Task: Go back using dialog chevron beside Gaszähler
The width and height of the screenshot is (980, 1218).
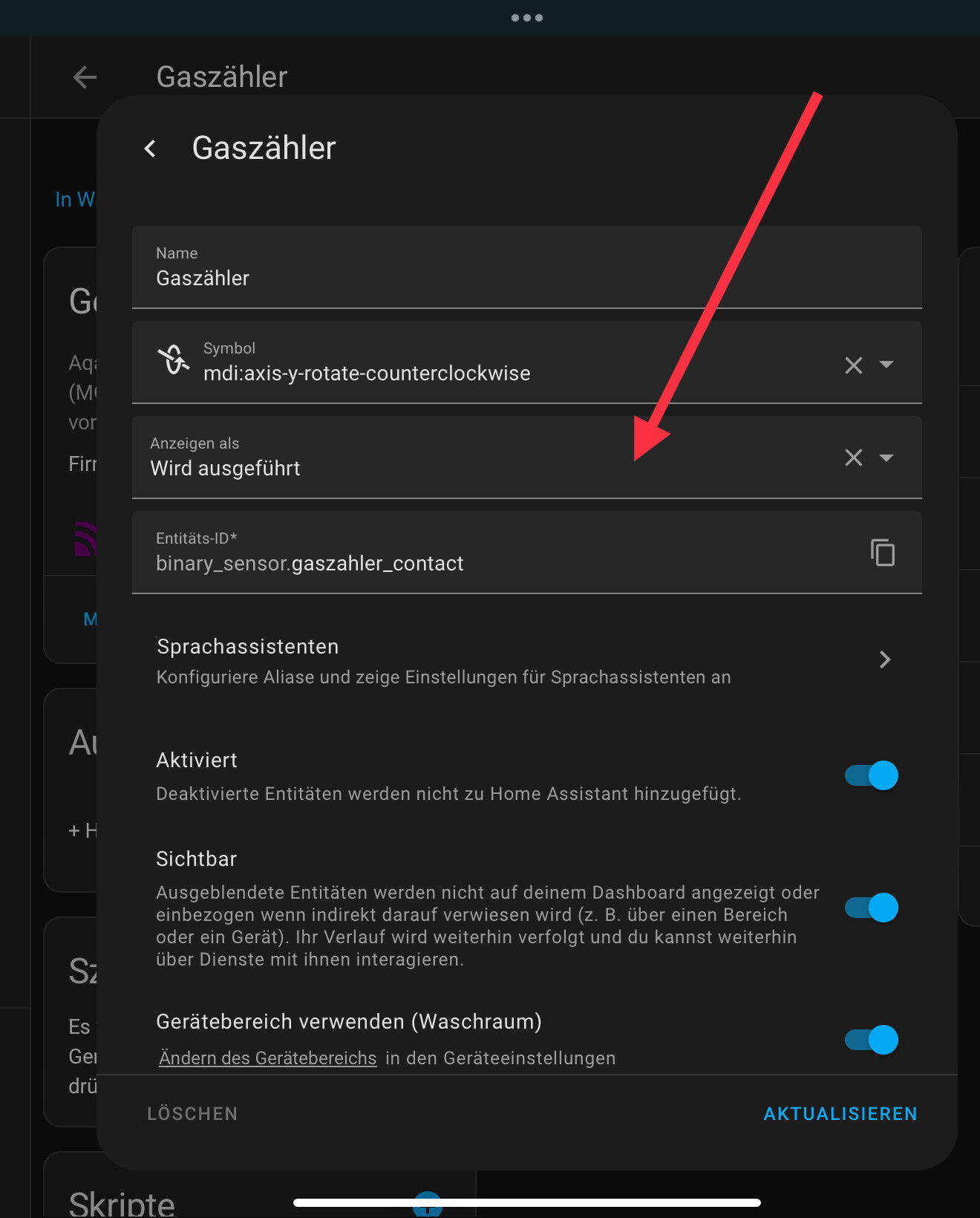Action: coord(150,149)
